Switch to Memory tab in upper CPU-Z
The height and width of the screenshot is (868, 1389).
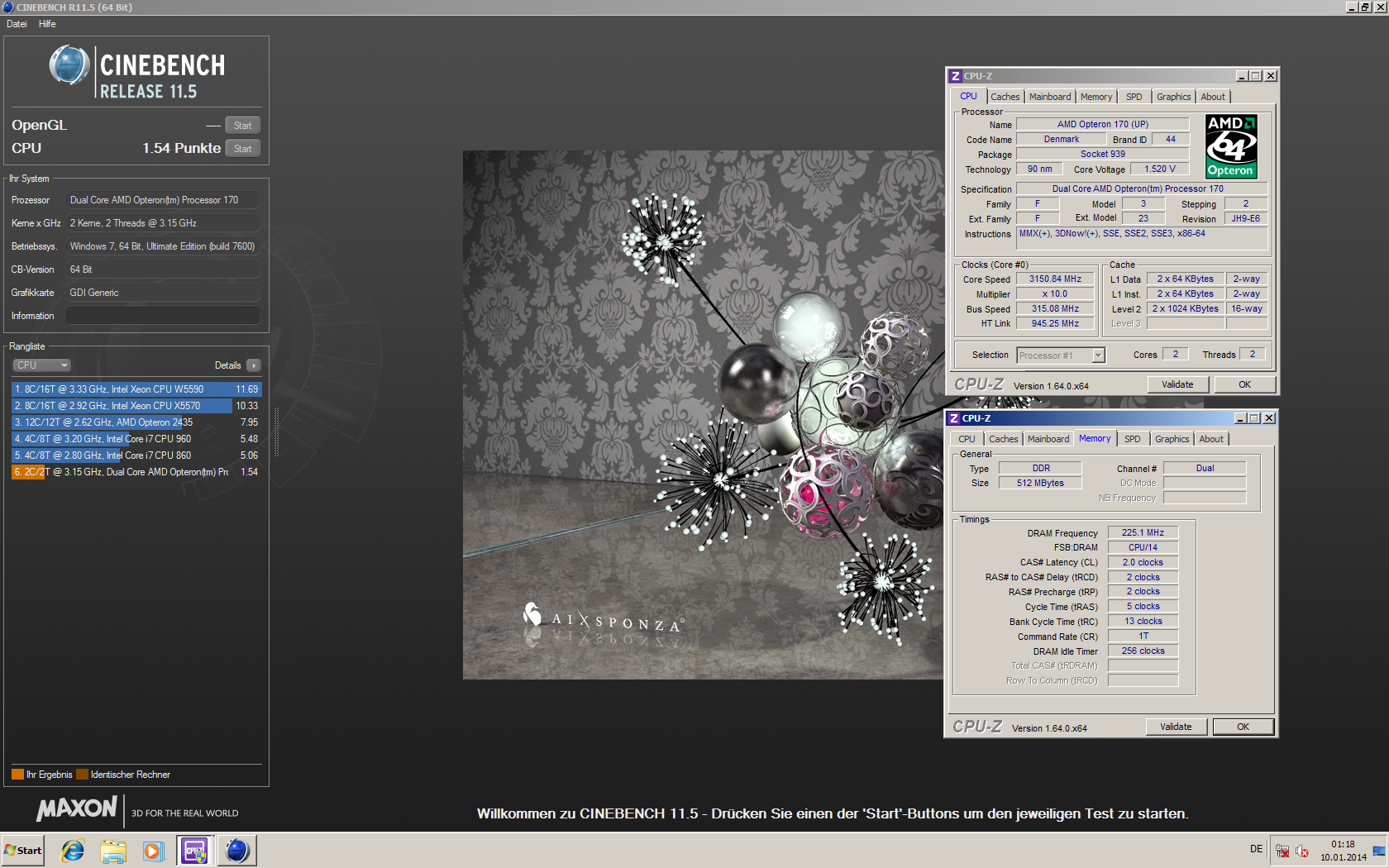tap(1096, 97)
